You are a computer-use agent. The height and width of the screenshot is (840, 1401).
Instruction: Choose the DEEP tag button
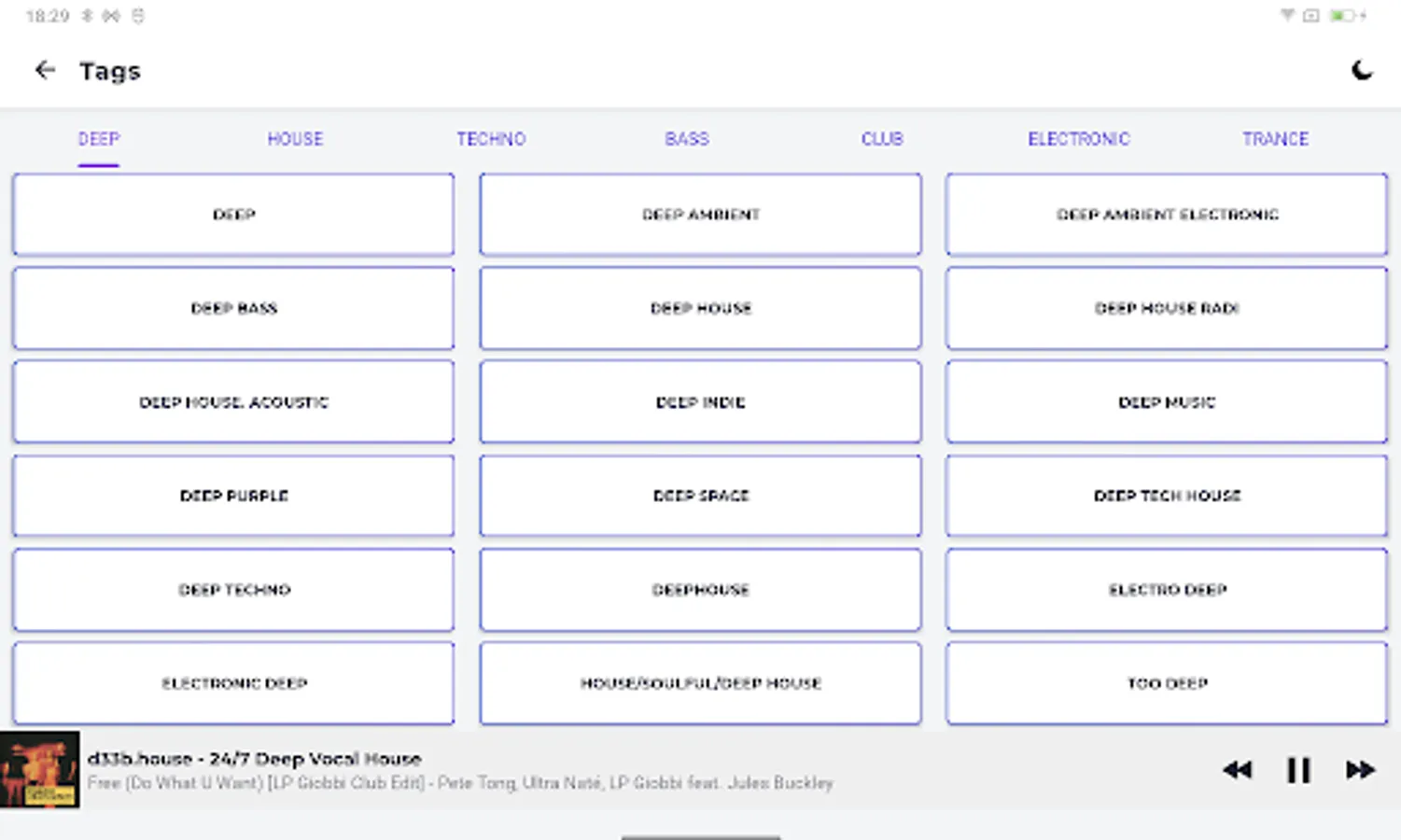pos(233,215)
